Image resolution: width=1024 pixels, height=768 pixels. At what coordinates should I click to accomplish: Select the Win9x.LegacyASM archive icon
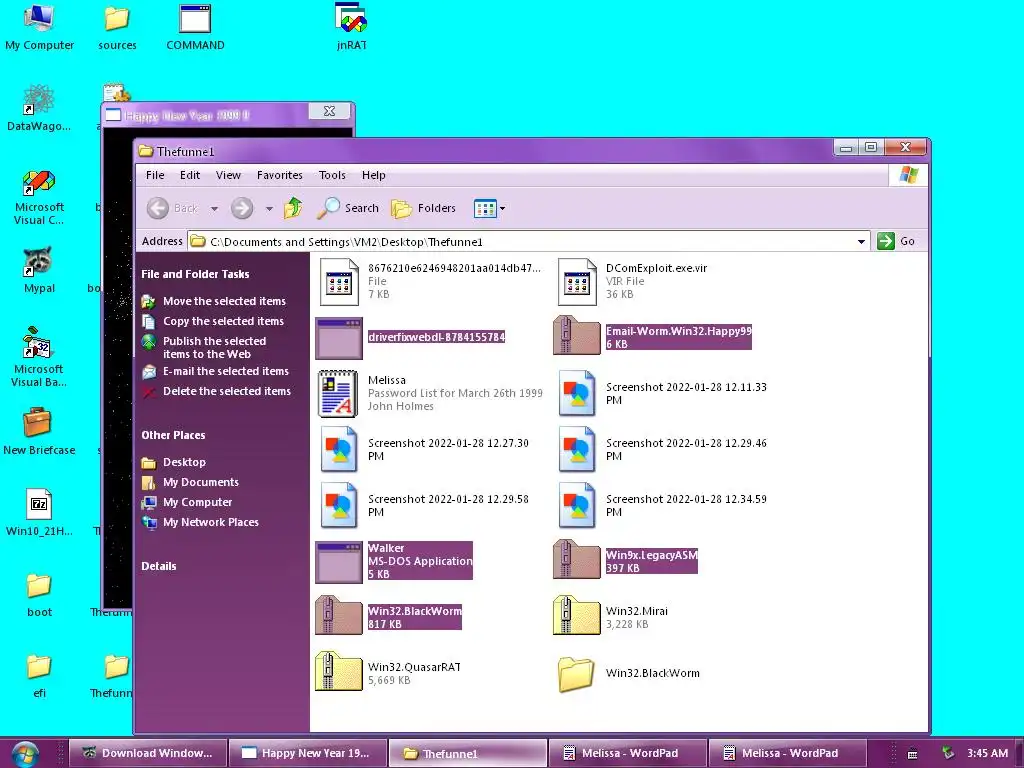click(576, 560)
